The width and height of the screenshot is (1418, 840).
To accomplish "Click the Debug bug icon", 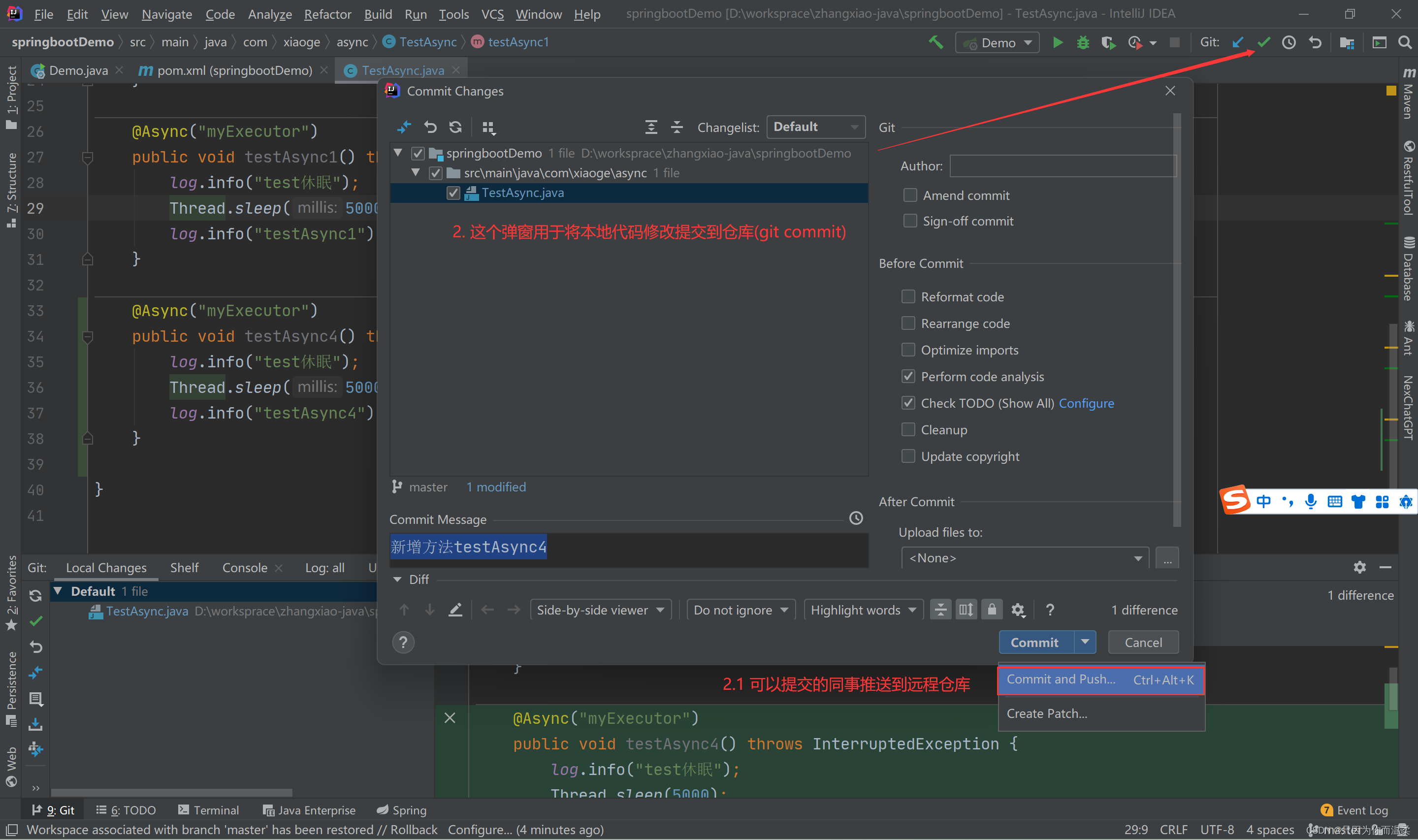I will pyautogui.click(x=1082, y=42).
